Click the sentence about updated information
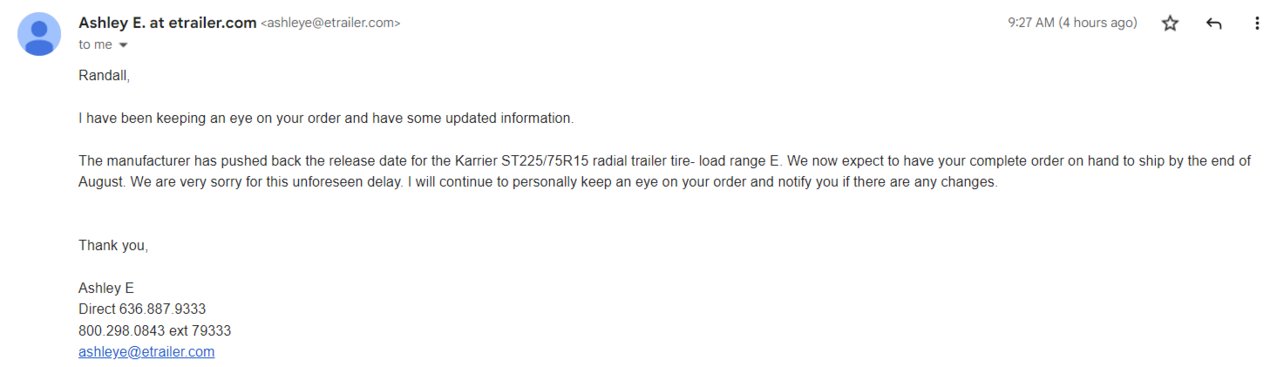 pyautogui.click(x=326, y=118)
